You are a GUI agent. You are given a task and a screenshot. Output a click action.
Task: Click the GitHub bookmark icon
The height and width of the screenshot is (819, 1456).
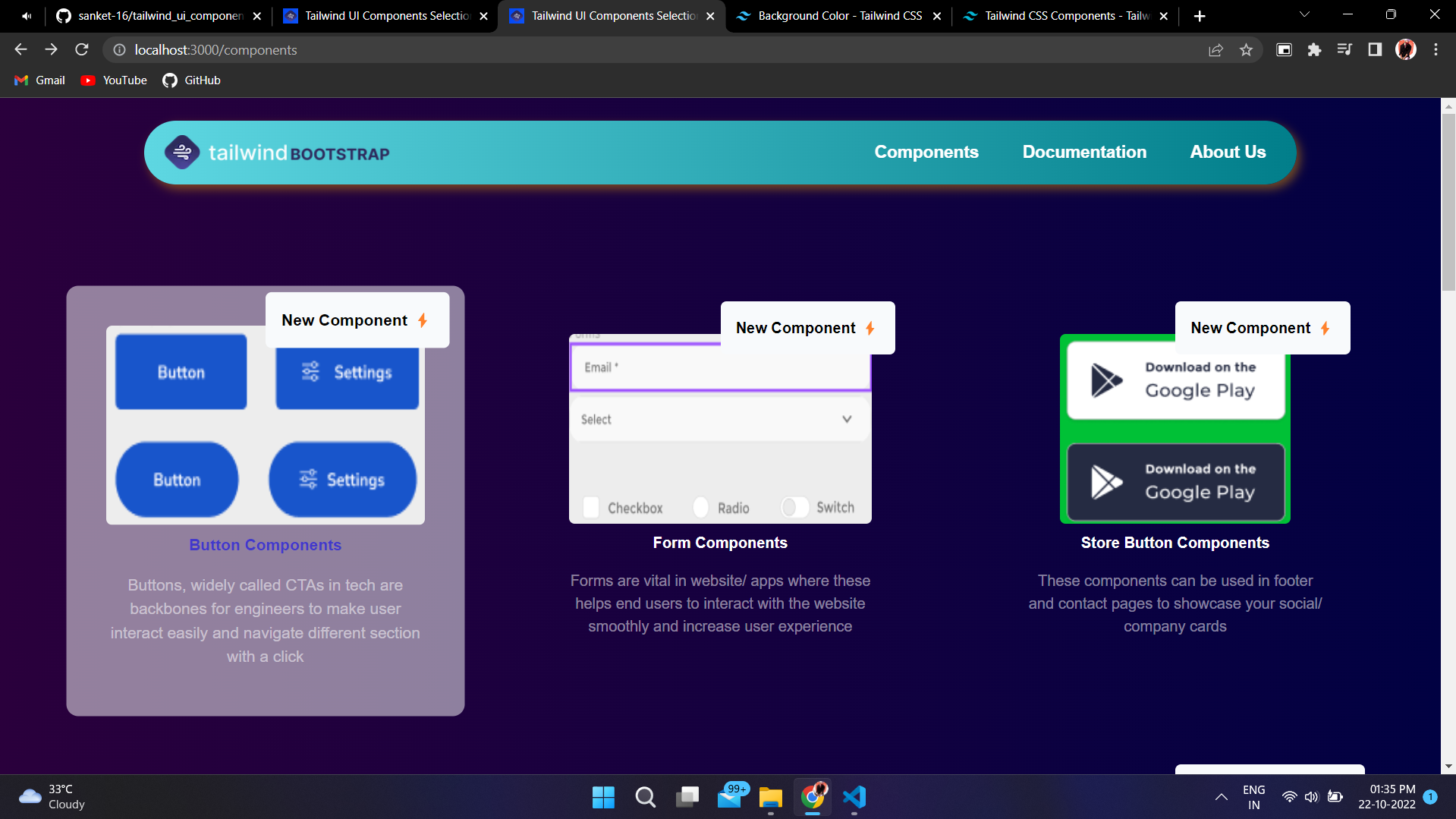coord(170,80)
